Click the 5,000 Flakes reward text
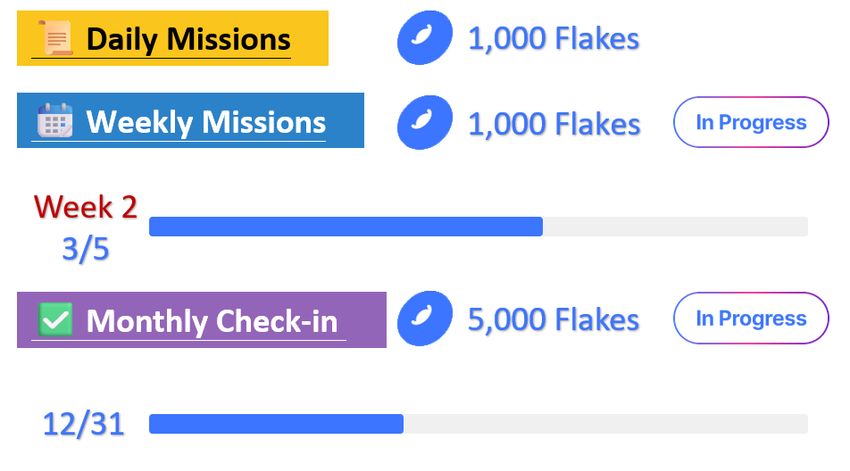The width and height of the screenshot is (850, 471). [x=553, y=320]
